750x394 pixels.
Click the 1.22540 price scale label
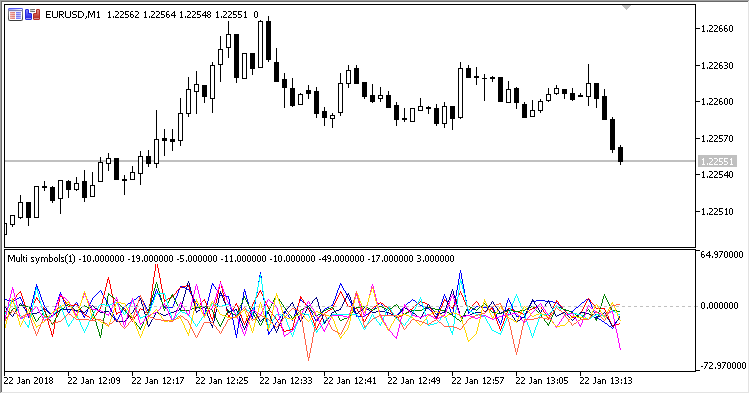pos(717,175)
